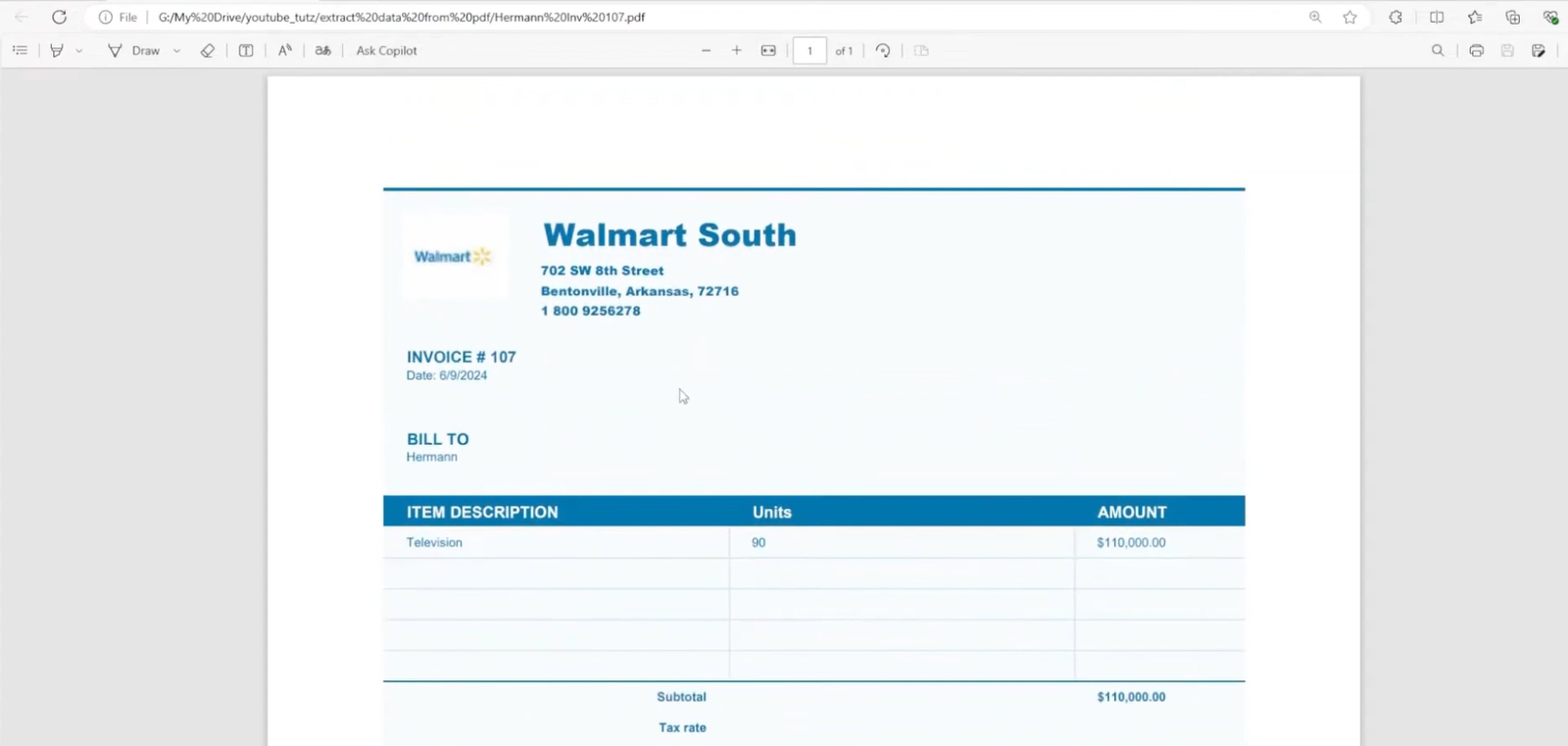Click the Bentonville, Arkansas, 72716 line
This screenshot has height=746, width=1568.
pyautogui.click(x=640, y=291)
